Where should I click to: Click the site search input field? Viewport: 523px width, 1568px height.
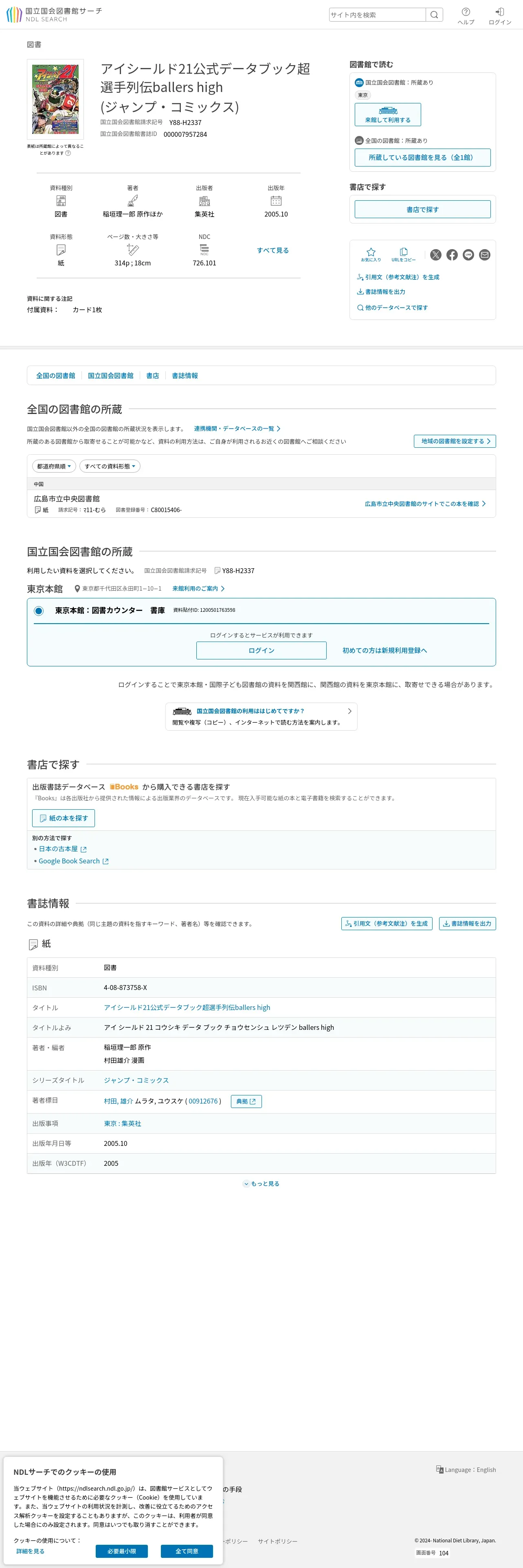[377, 15]
